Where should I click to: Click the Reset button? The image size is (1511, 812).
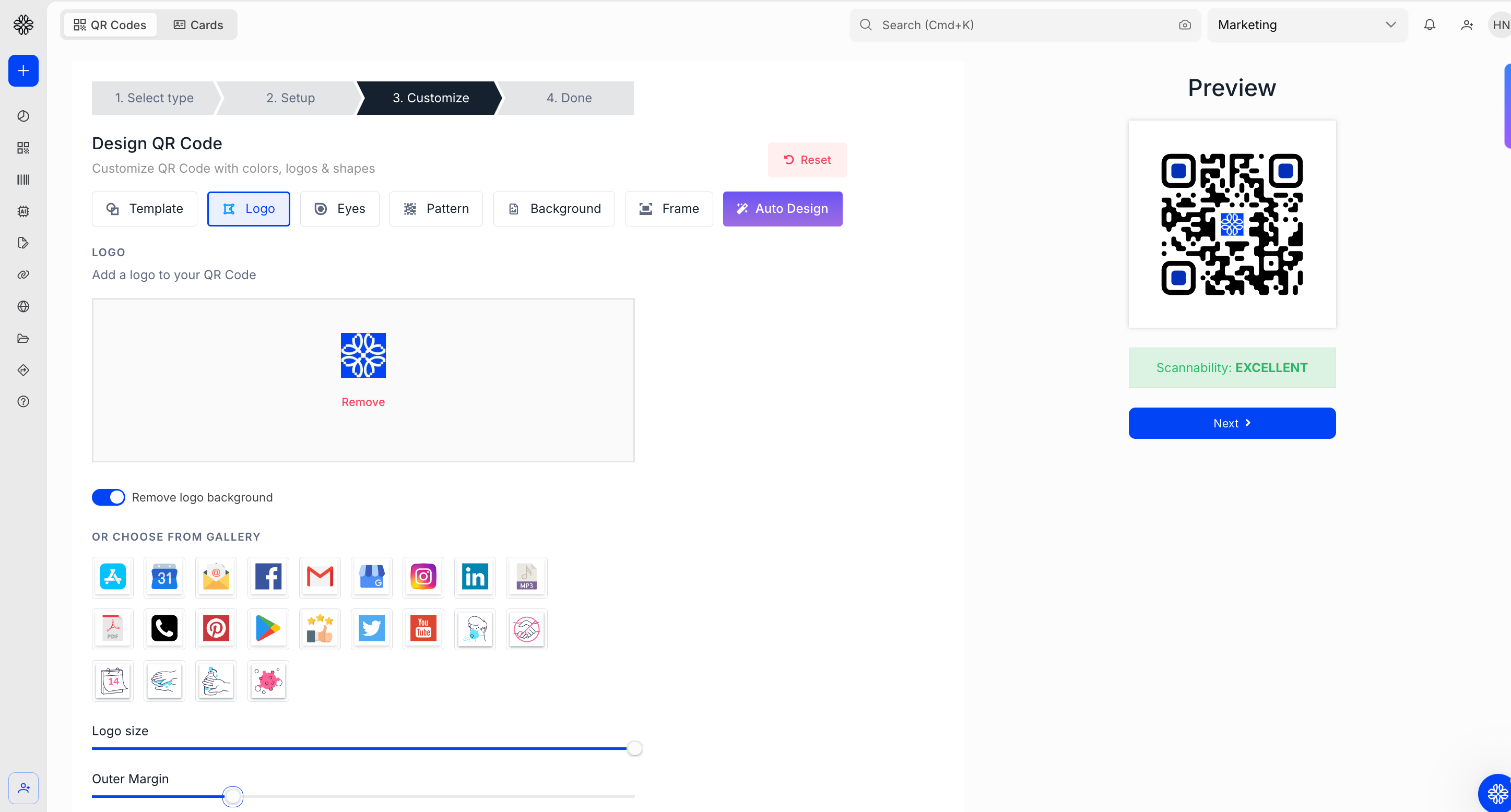[x=807, y=160]
